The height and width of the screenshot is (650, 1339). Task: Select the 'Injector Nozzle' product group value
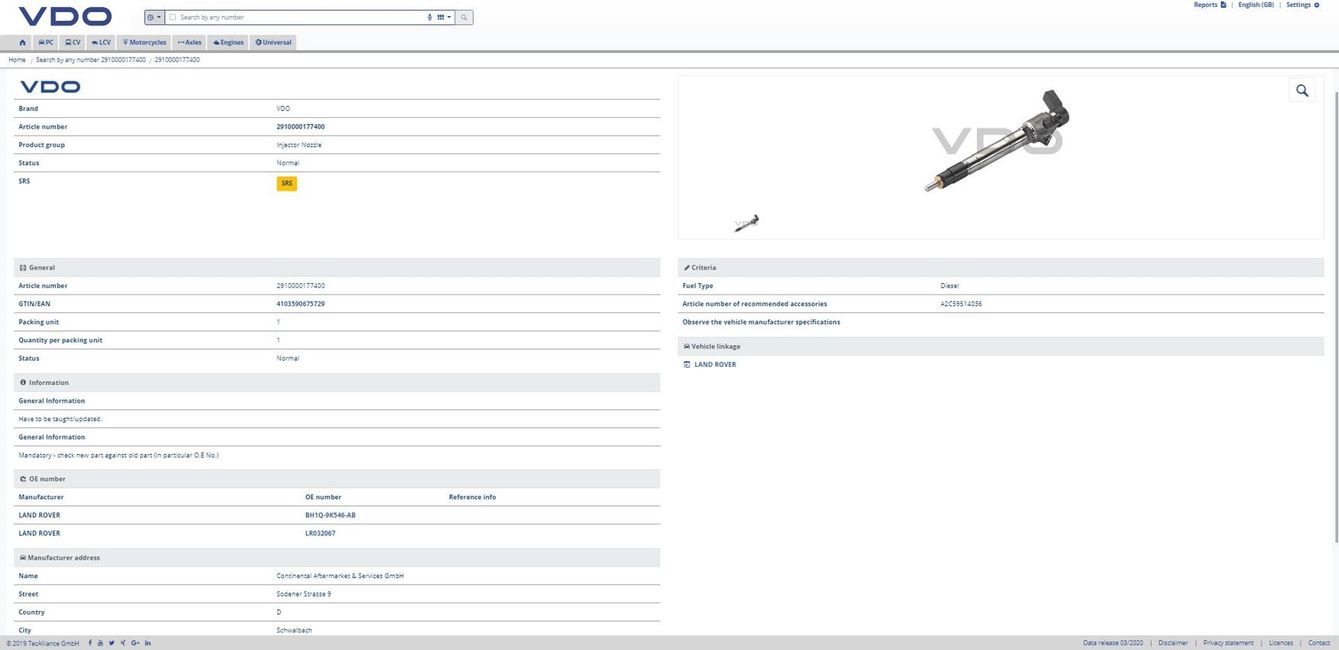pos(299,145)
